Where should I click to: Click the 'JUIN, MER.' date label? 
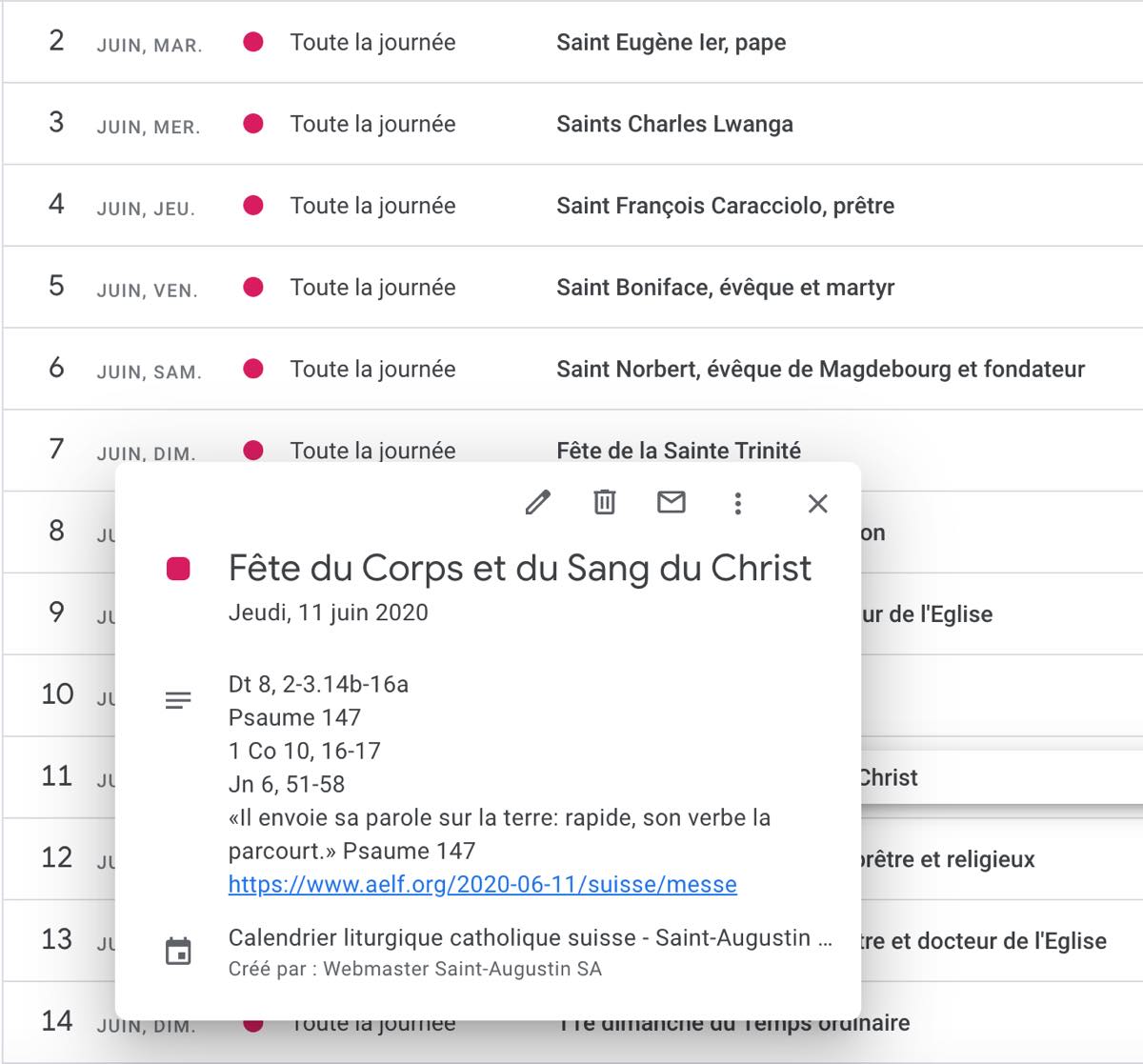point(149,128)
